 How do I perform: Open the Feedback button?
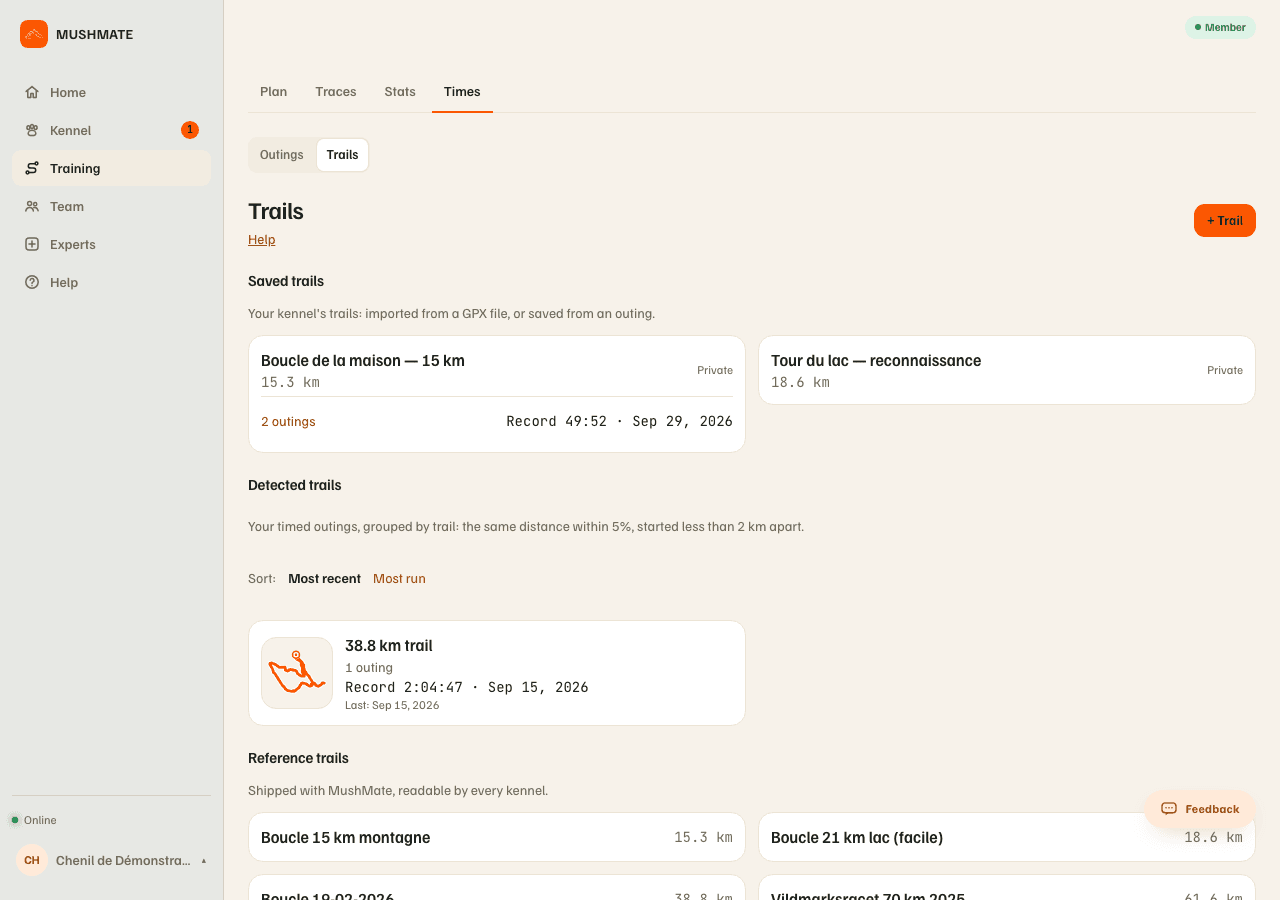click(1200, 809)
